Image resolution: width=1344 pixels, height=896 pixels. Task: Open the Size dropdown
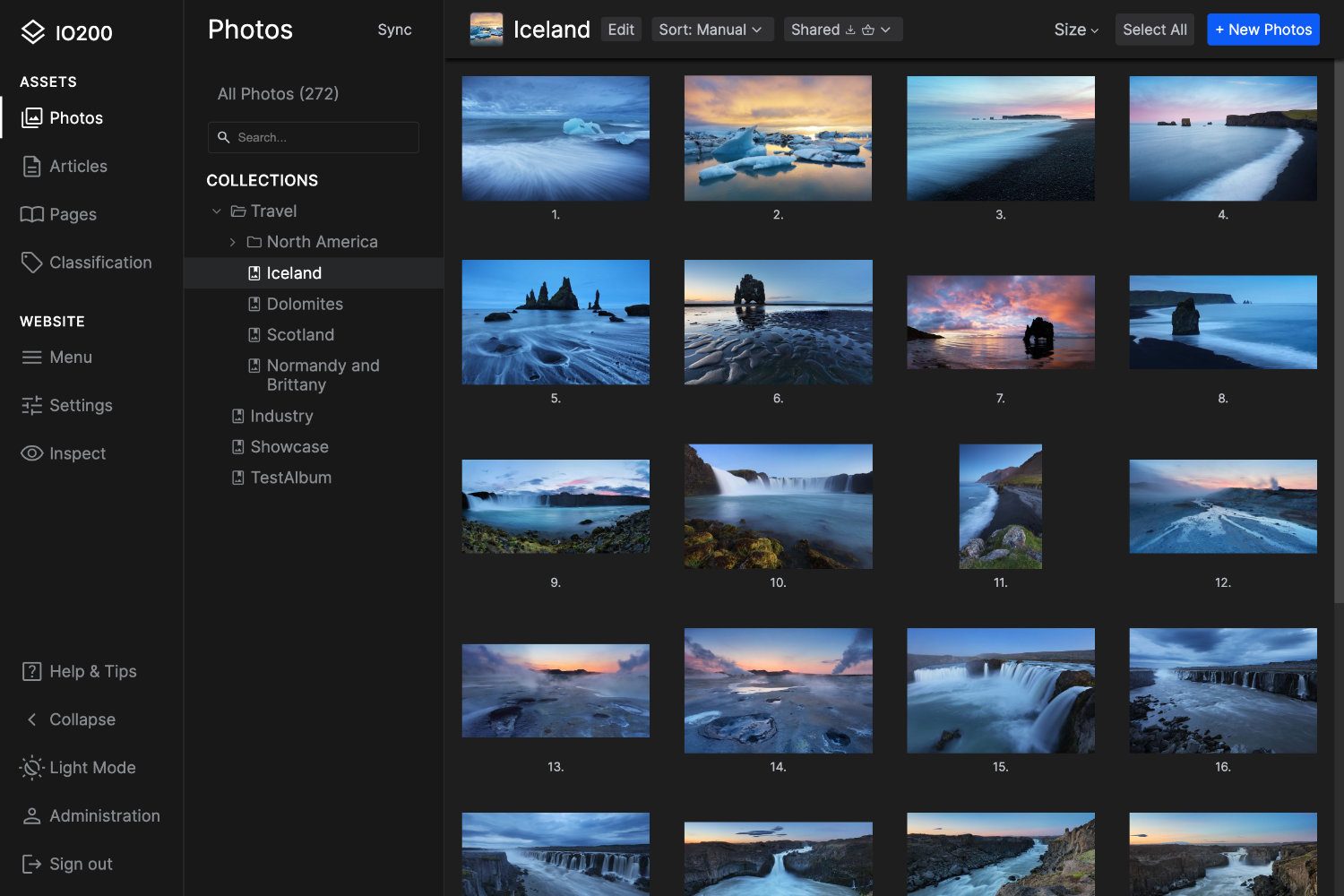(x=1076, y=30)
